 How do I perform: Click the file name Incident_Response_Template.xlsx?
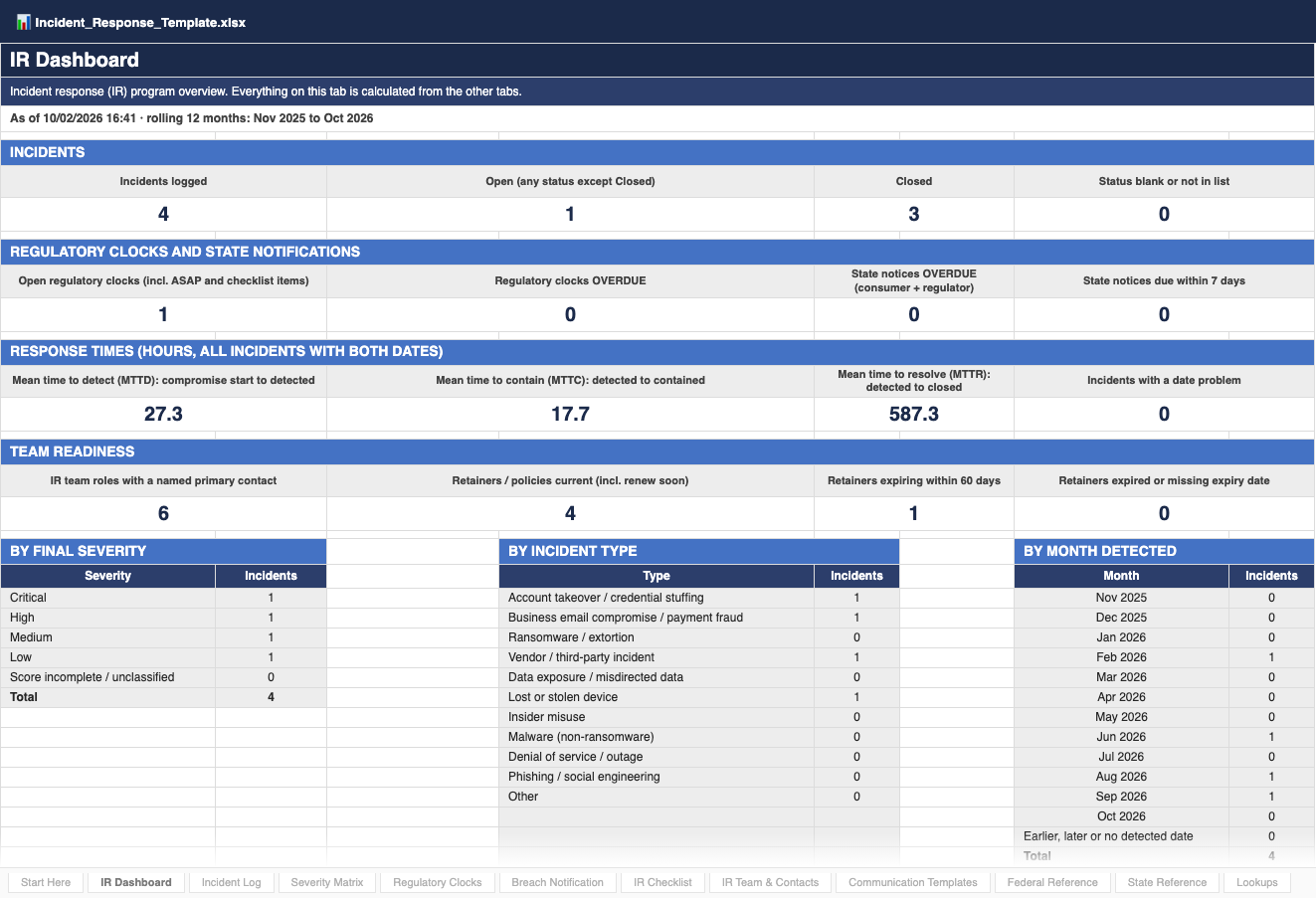[x=140, y=22]
